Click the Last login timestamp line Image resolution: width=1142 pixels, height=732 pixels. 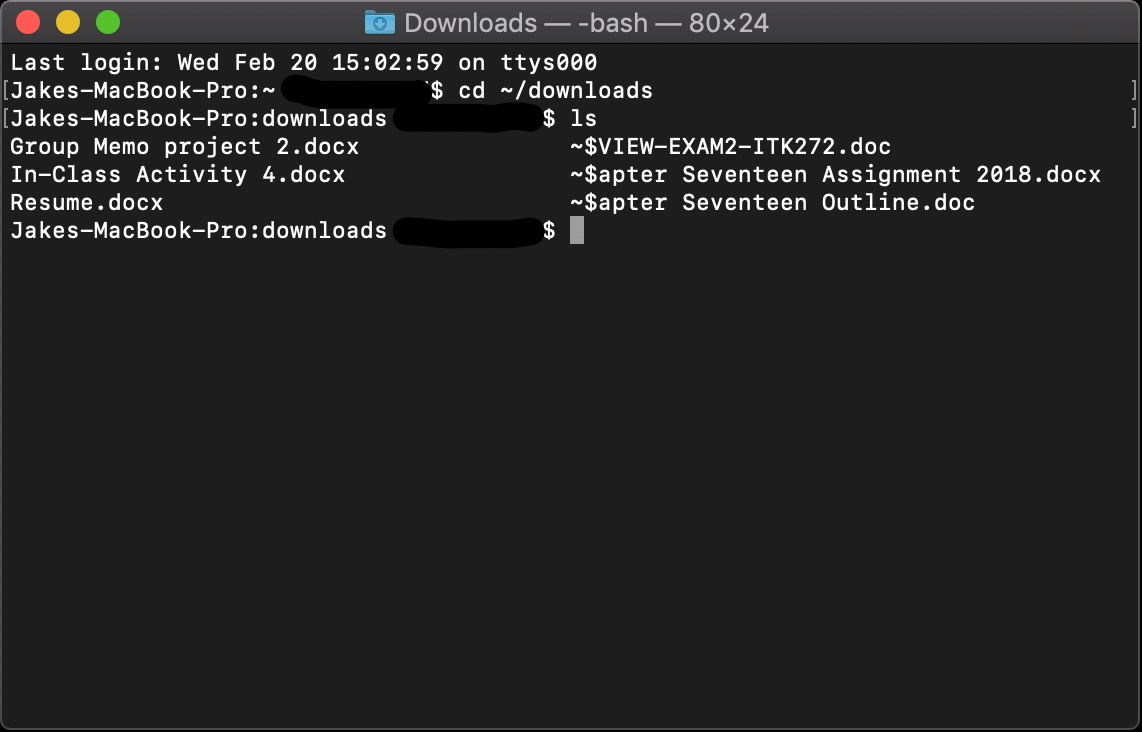click(x=298, y=62)
